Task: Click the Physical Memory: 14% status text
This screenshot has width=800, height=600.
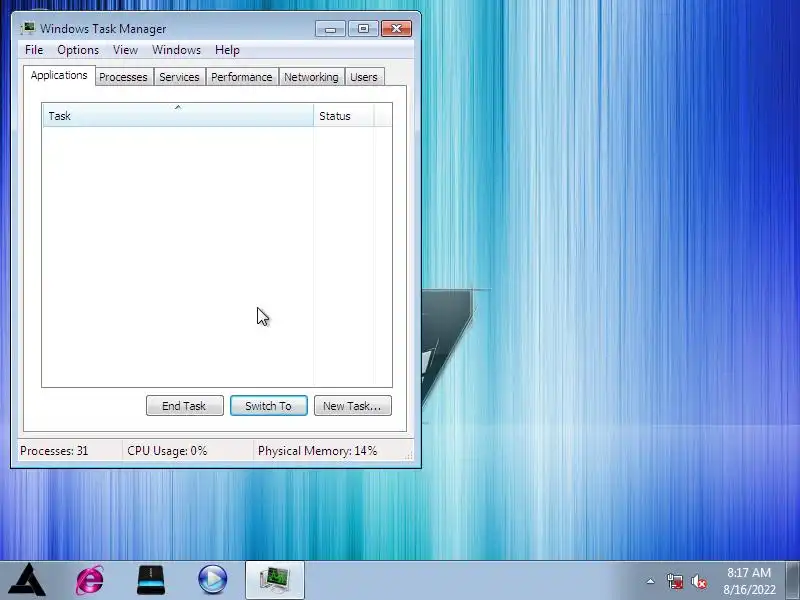Action: [x=317, y=451]
